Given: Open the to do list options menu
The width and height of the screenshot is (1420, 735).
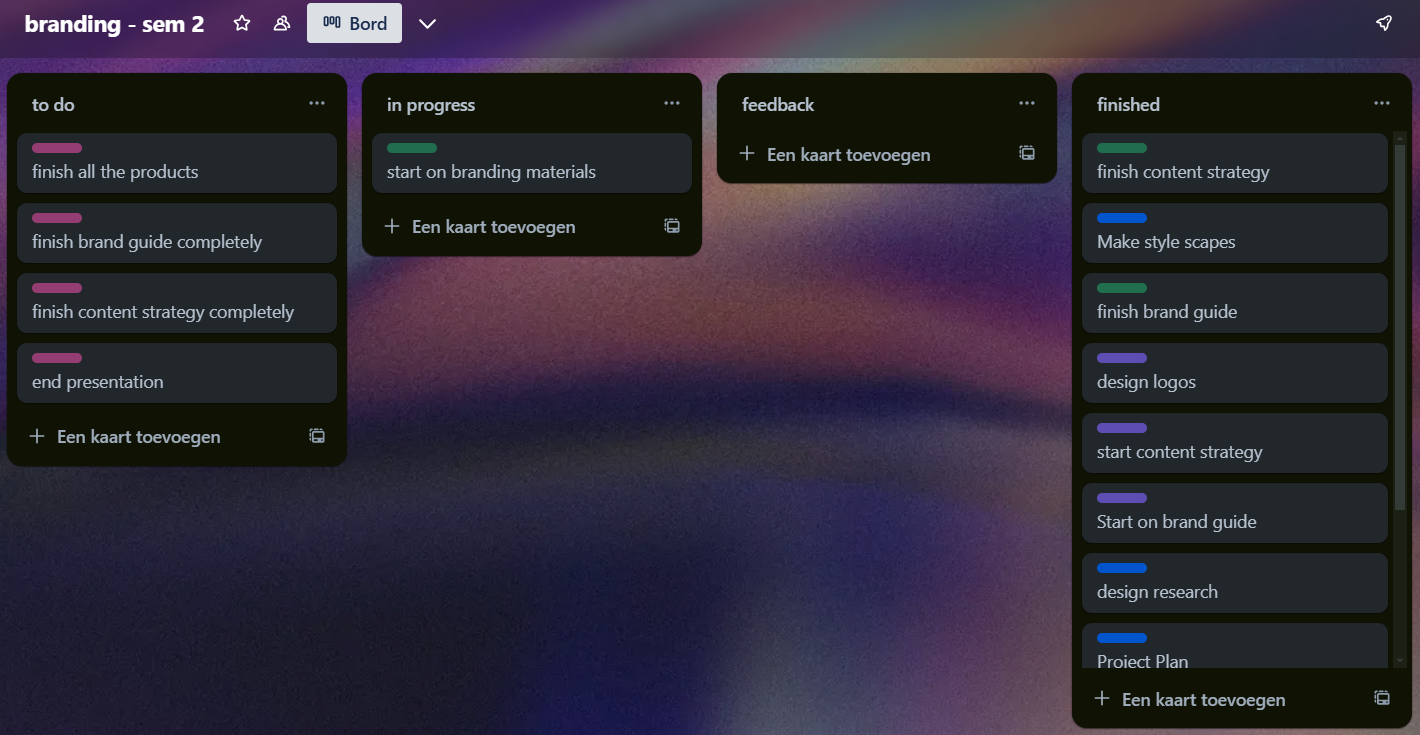Looking at the screenshot, I should pyautogui.click(x=317, y=104).
